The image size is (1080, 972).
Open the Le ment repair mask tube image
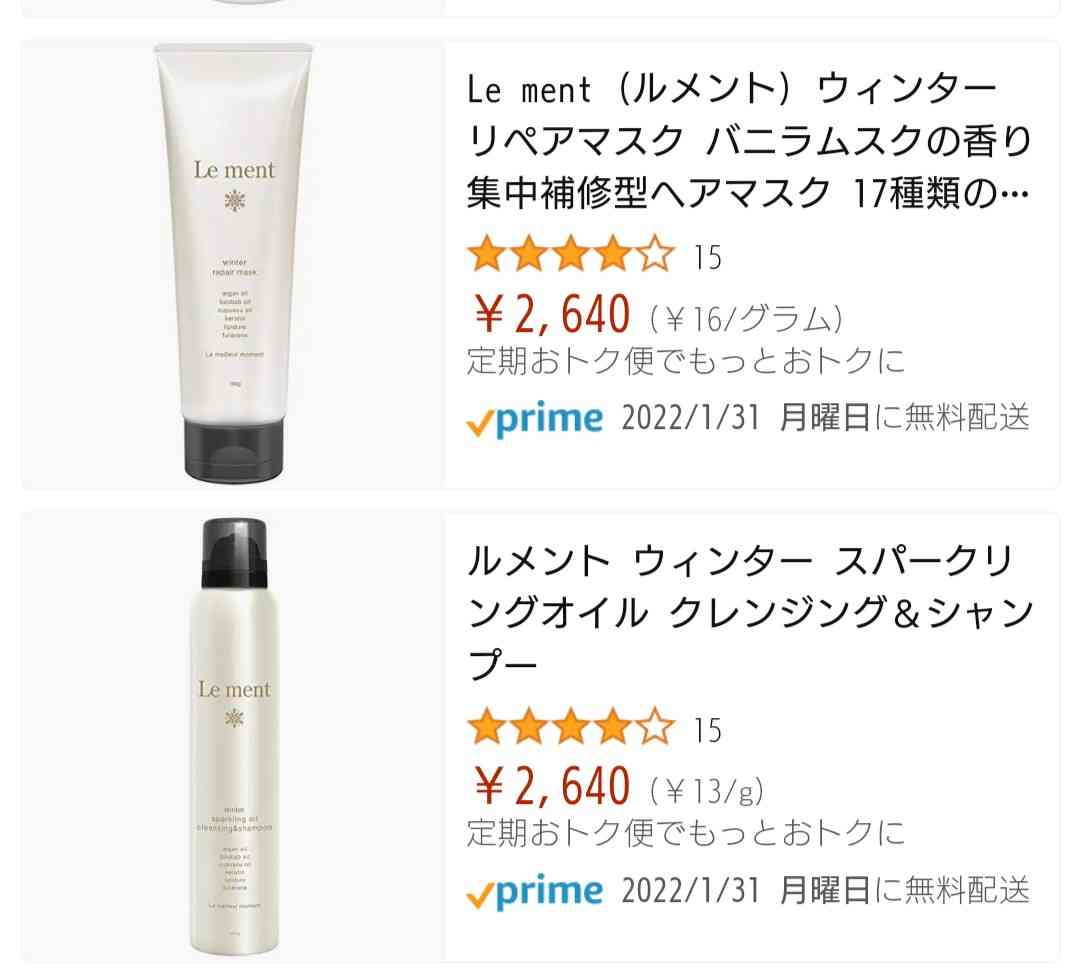coord(233,264)
